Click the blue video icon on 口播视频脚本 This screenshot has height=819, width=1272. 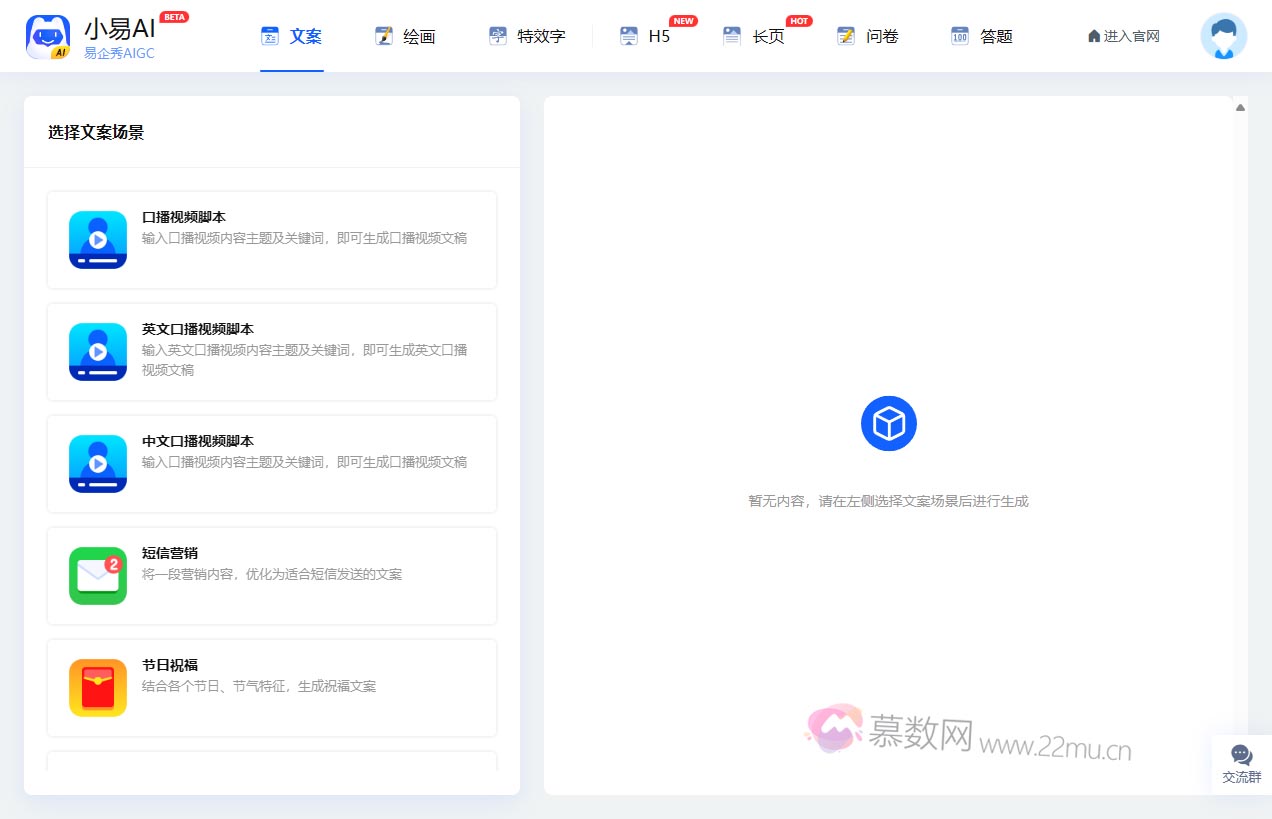tap(97, 240)
